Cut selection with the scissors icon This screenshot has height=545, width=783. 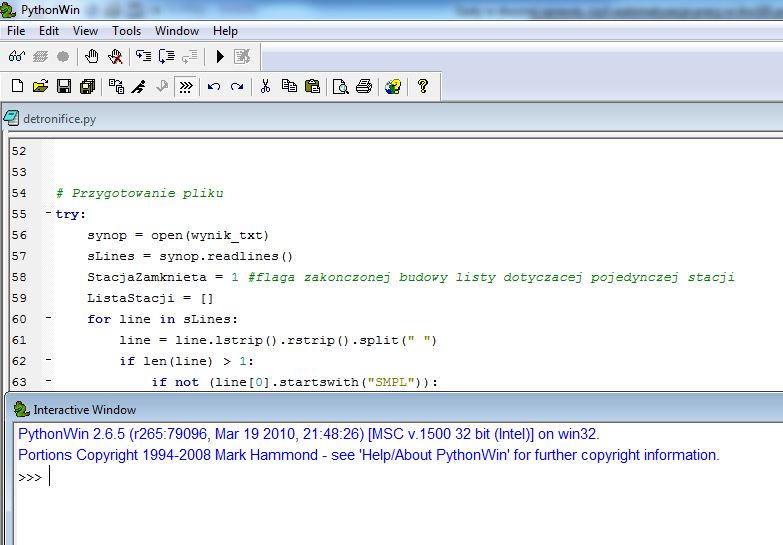265,86
